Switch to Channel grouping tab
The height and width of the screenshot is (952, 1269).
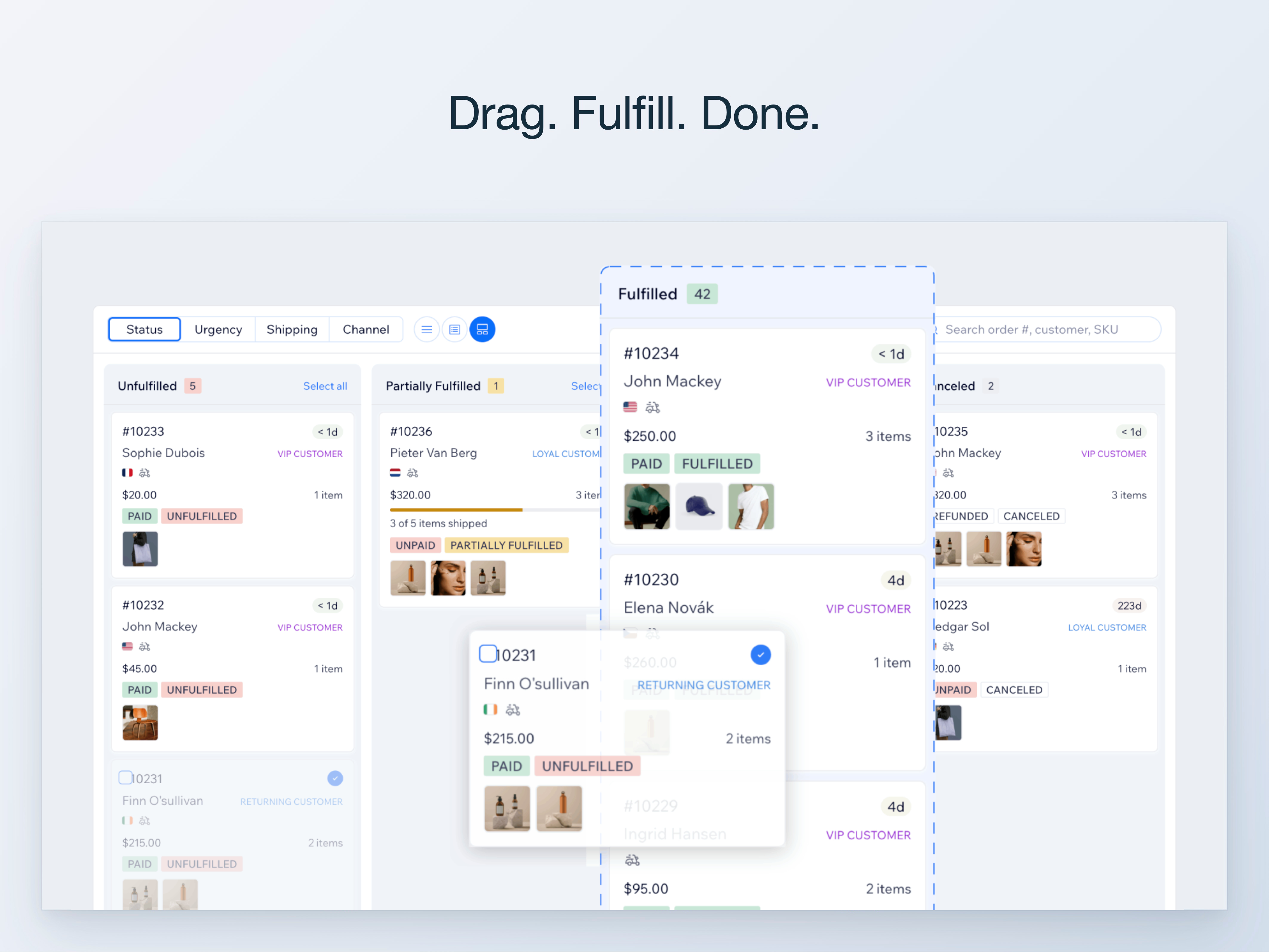coord(365,329)
